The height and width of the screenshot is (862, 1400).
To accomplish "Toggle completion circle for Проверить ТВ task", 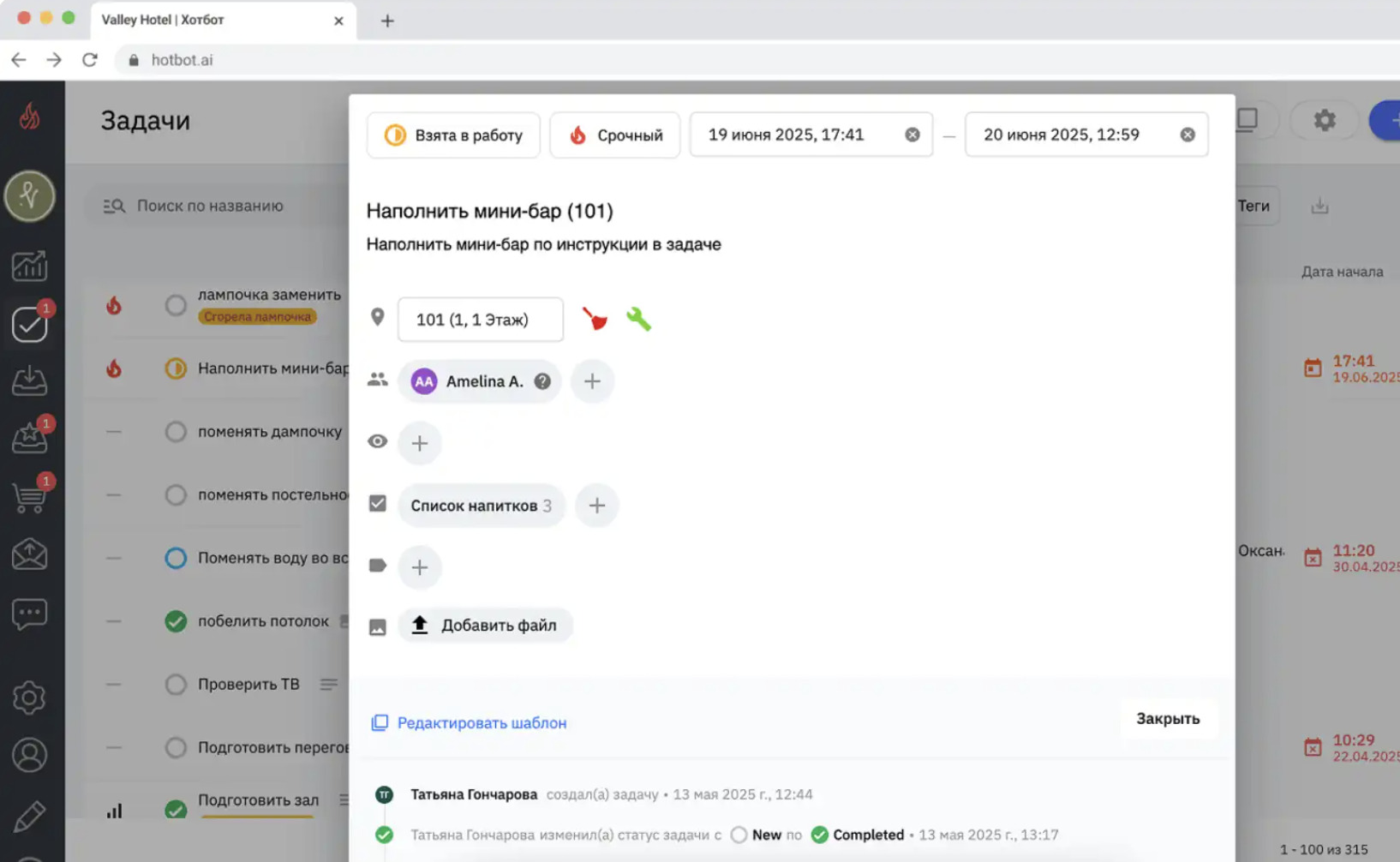I will point(176,684).
